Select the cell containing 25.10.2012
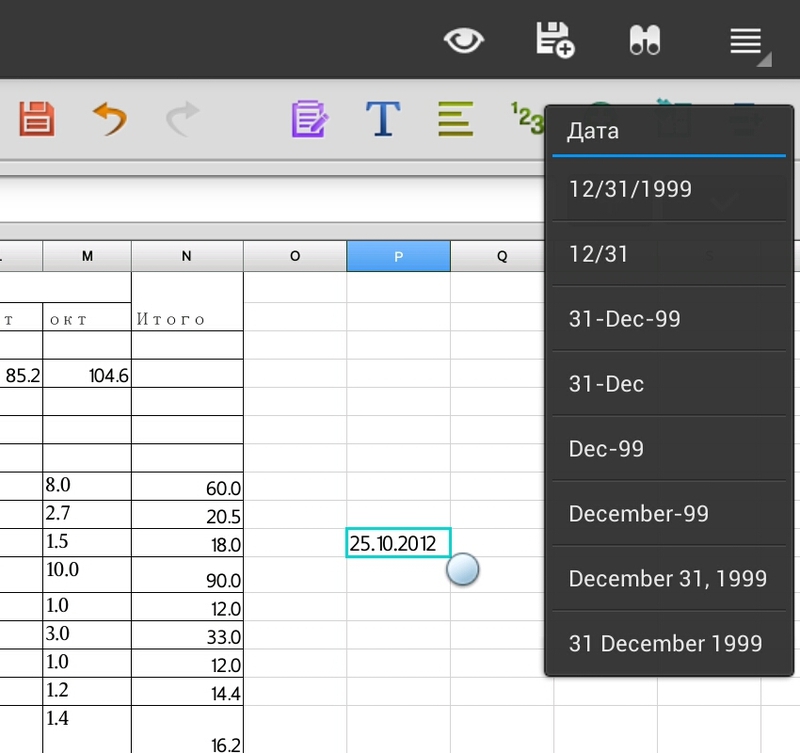Screen dimensions: 800x753 (398, 543)
